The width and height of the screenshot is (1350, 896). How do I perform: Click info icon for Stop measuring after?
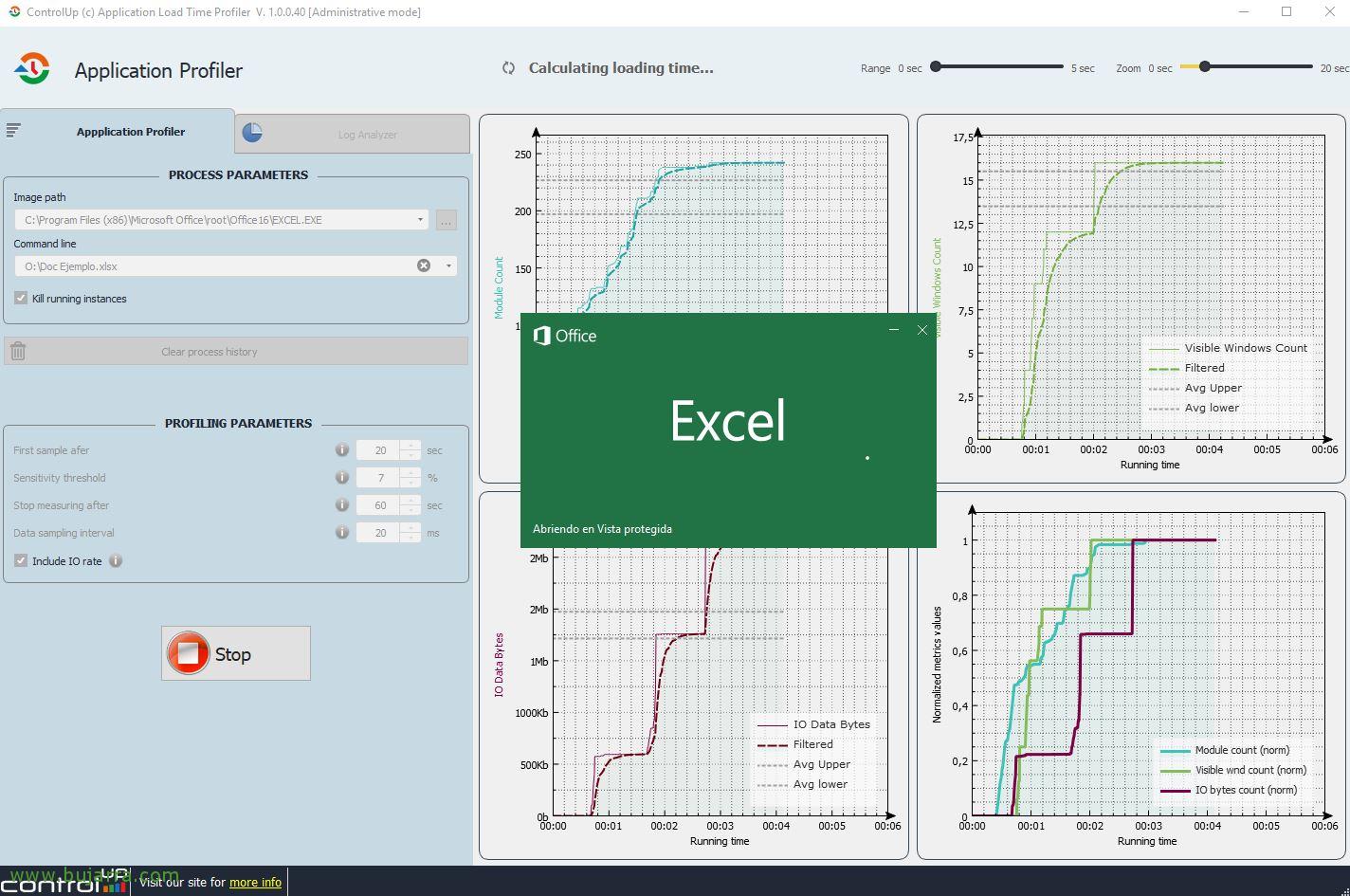pos(342,505)
